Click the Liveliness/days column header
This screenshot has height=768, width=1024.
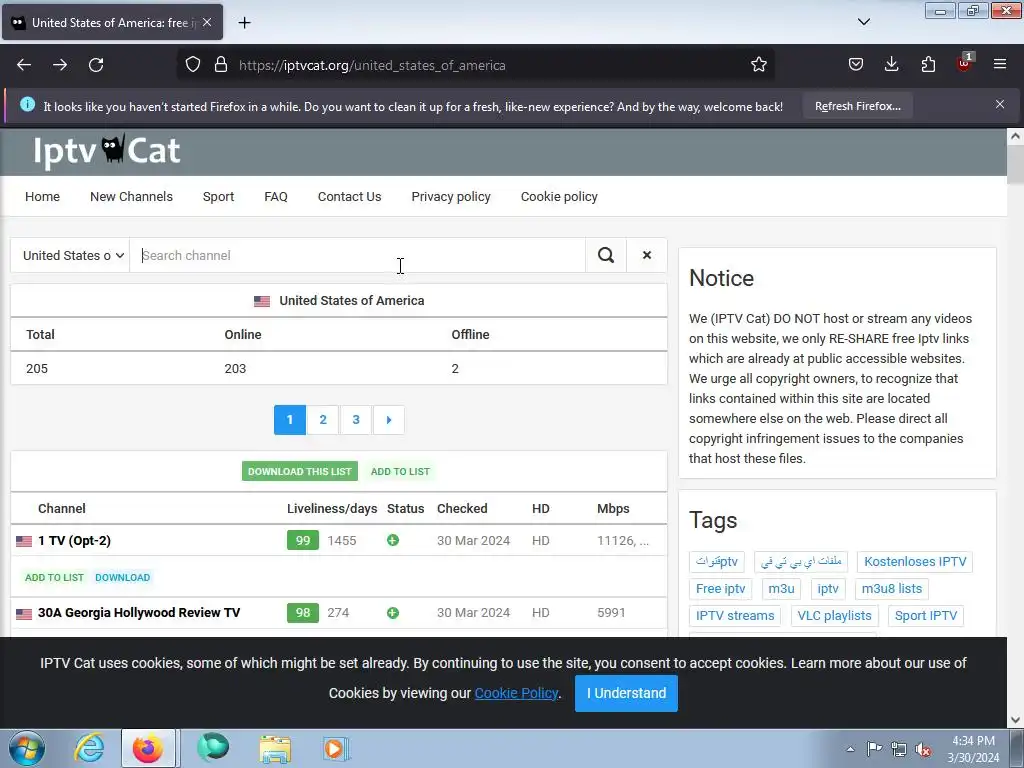(332, 509)
